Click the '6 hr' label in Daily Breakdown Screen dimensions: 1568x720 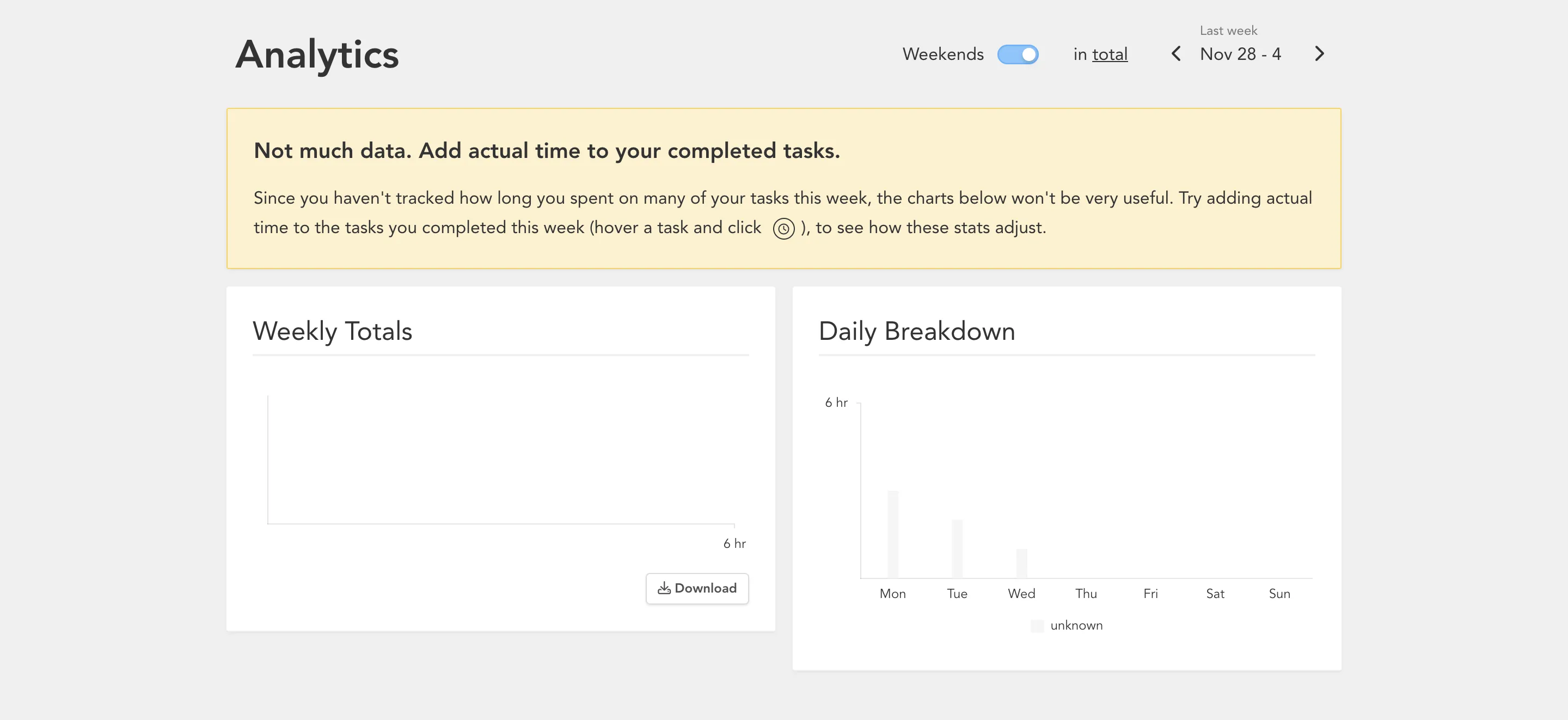click(x=836, y=402)
